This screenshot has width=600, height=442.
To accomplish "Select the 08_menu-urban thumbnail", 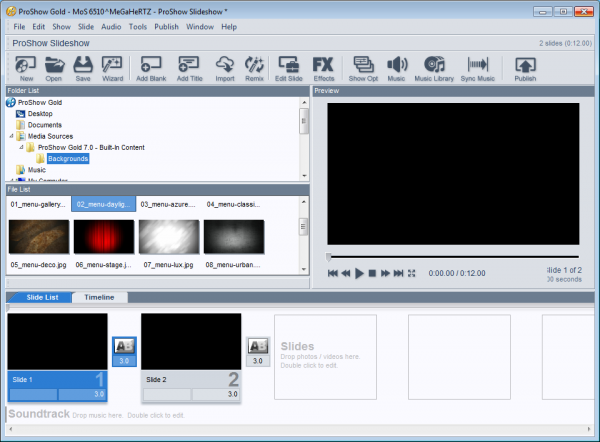I will coord(234,237).
